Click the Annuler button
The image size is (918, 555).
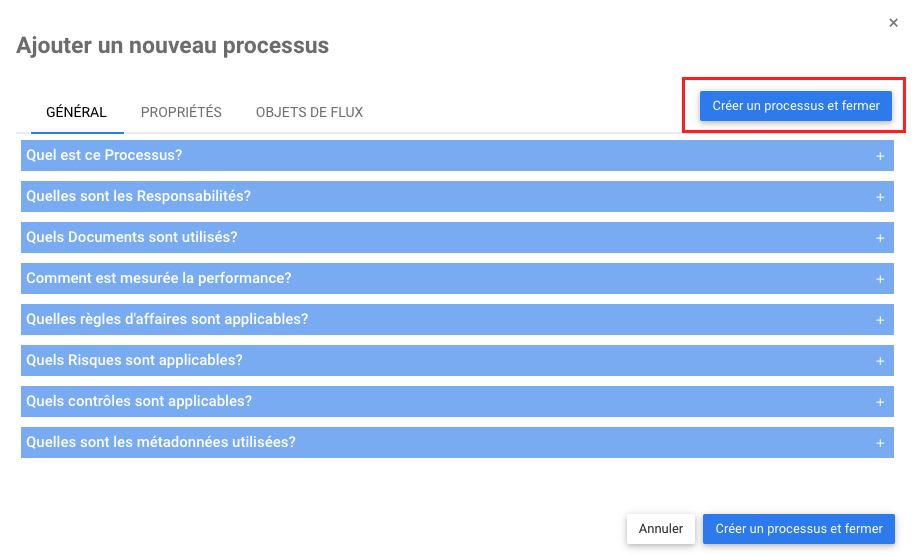(661, 529)
